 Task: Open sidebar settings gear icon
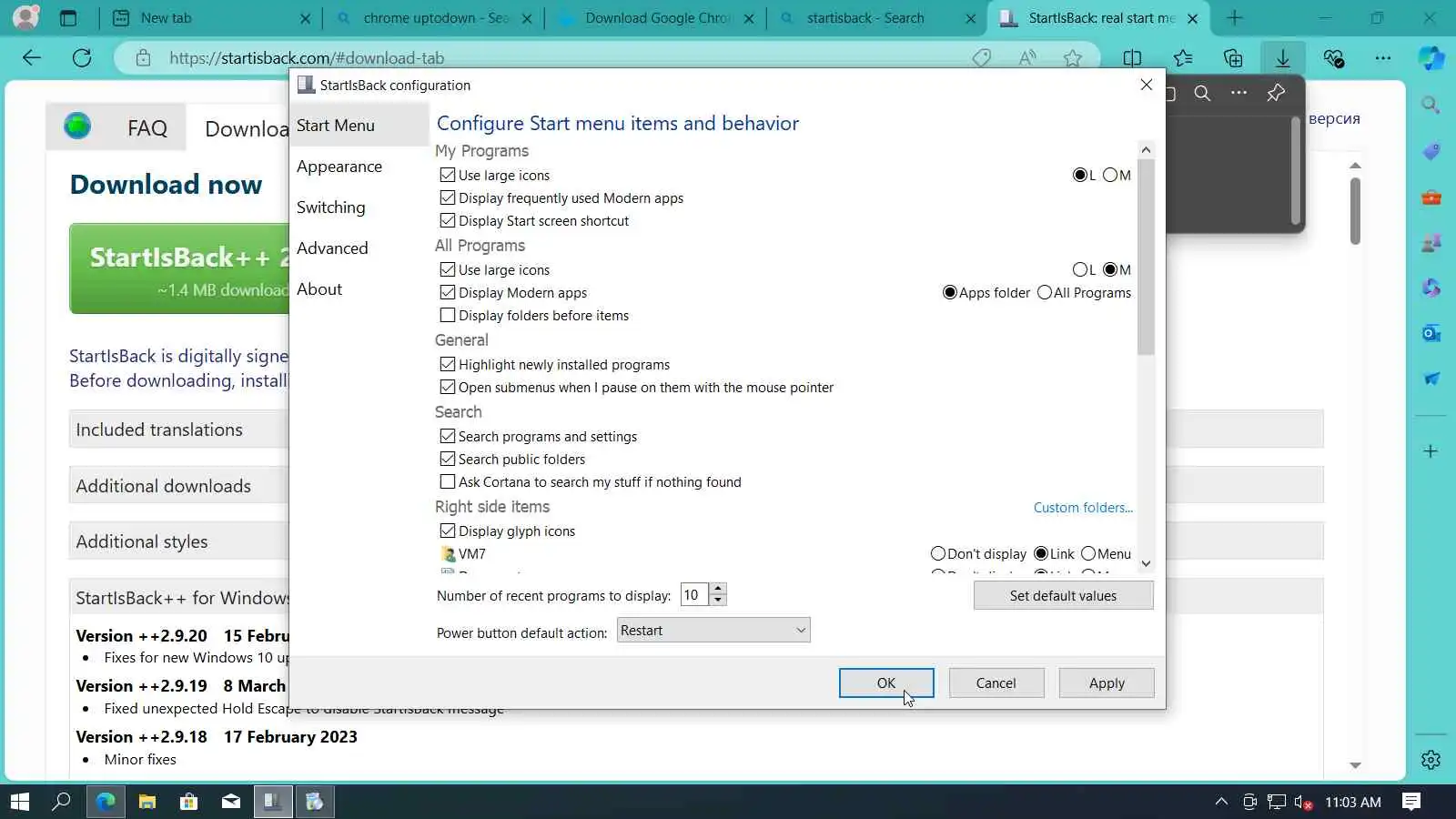click(1431, 760)
